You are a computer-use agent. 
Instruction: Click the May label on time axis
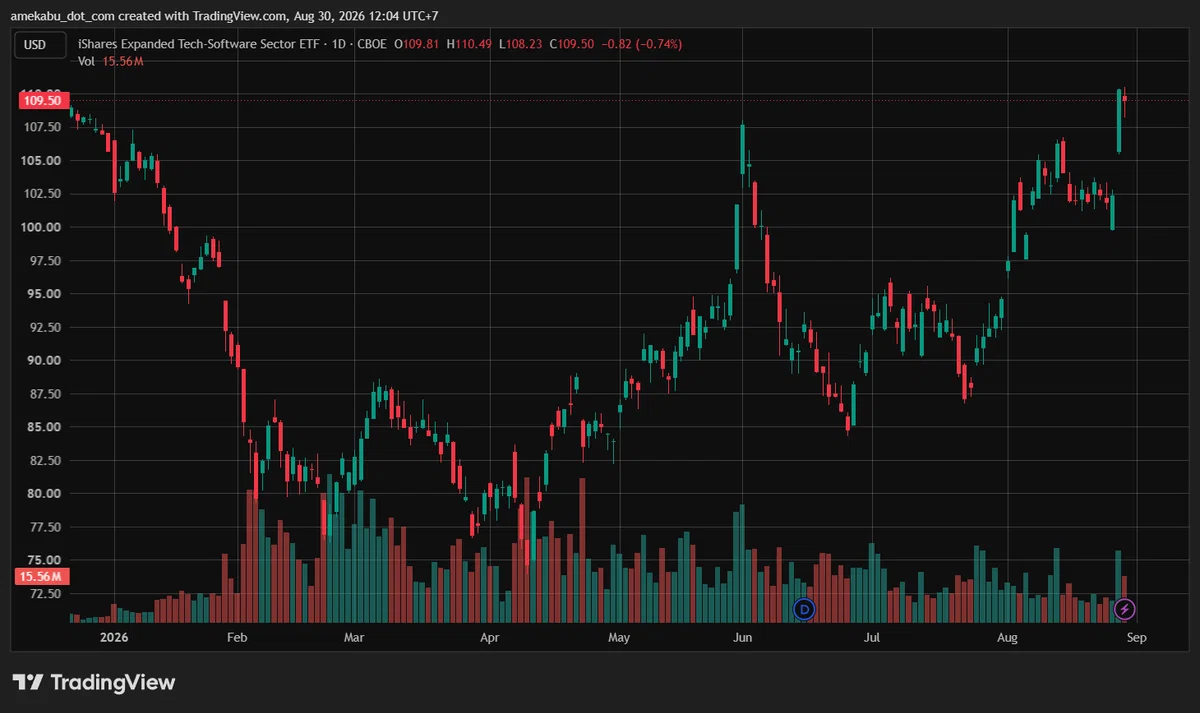(619, 636)
